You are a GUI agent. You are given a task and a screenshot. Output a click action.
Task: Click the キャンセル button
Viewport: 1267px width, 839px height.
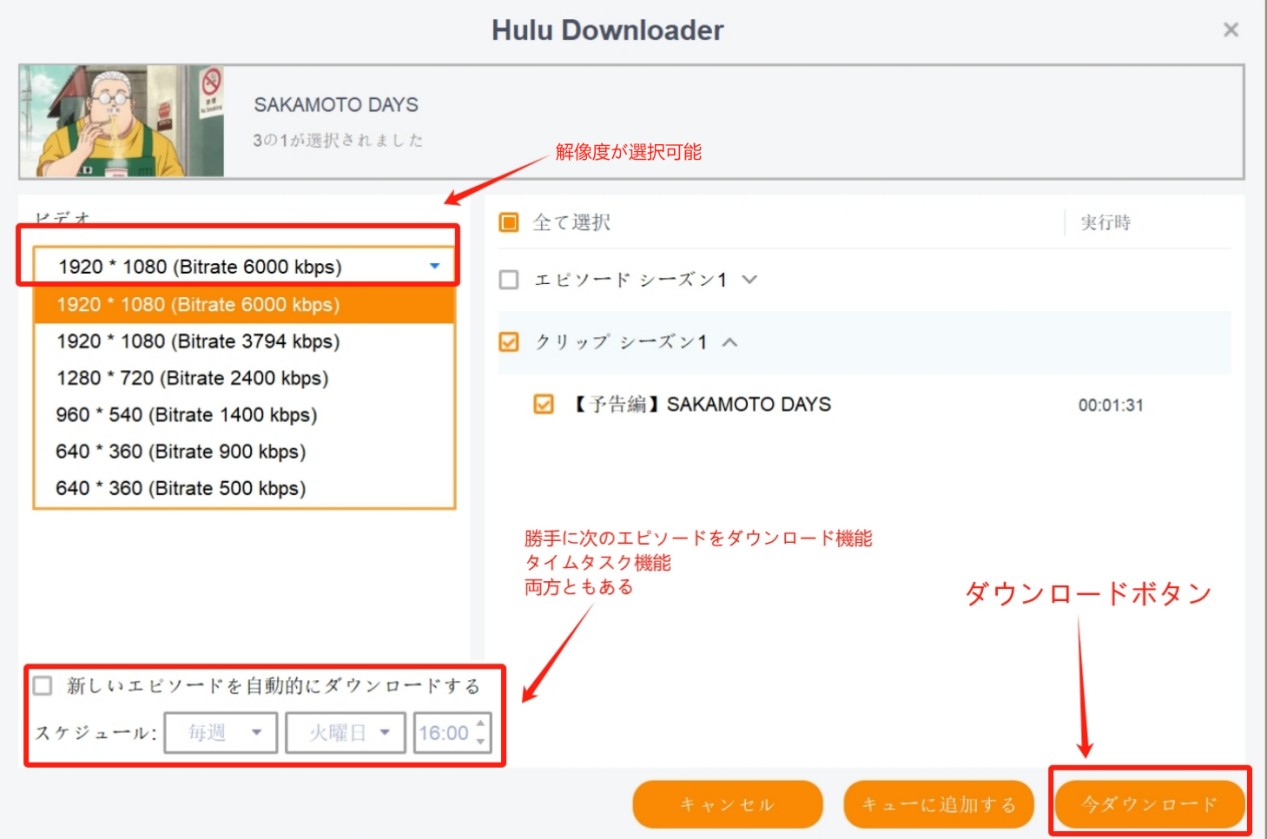coord(727,805)
